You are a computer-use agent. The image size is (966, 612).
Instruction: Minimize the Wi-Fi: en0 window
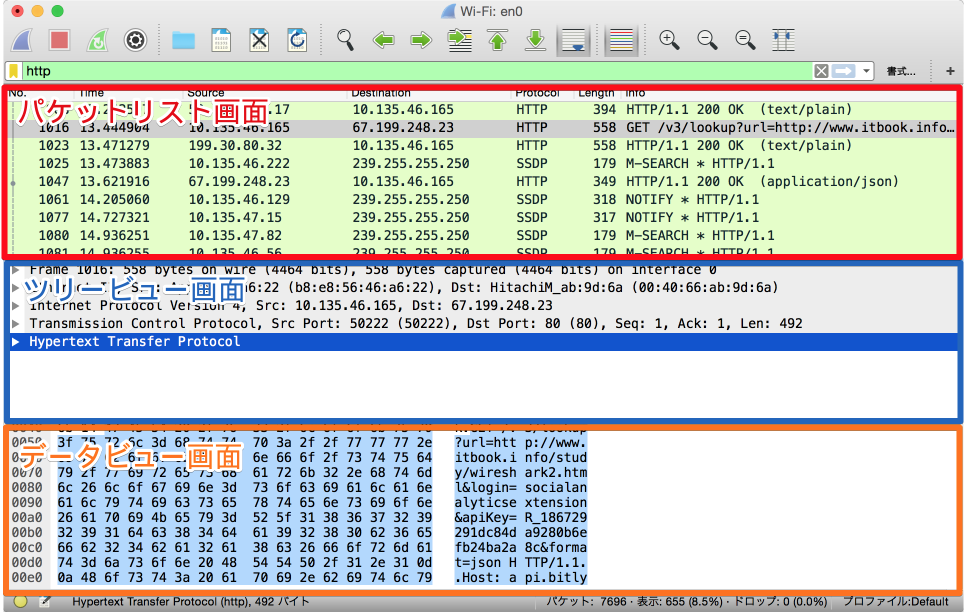pos(38,11)
